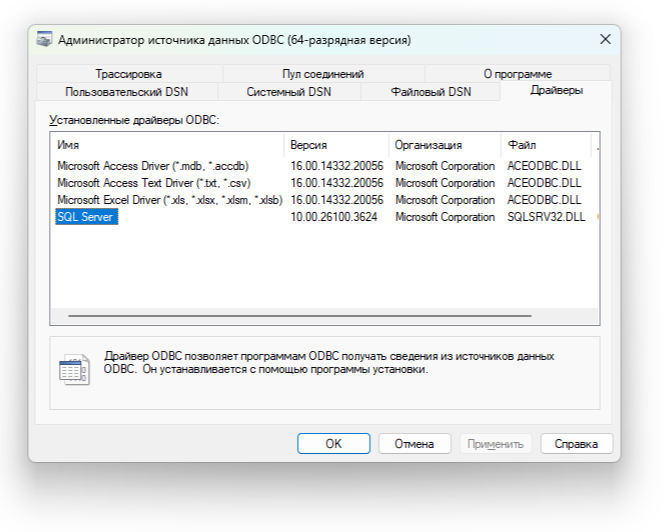Open the Трассировка tab
Viewport: 664px width, 532px height.
pos(128,74)
